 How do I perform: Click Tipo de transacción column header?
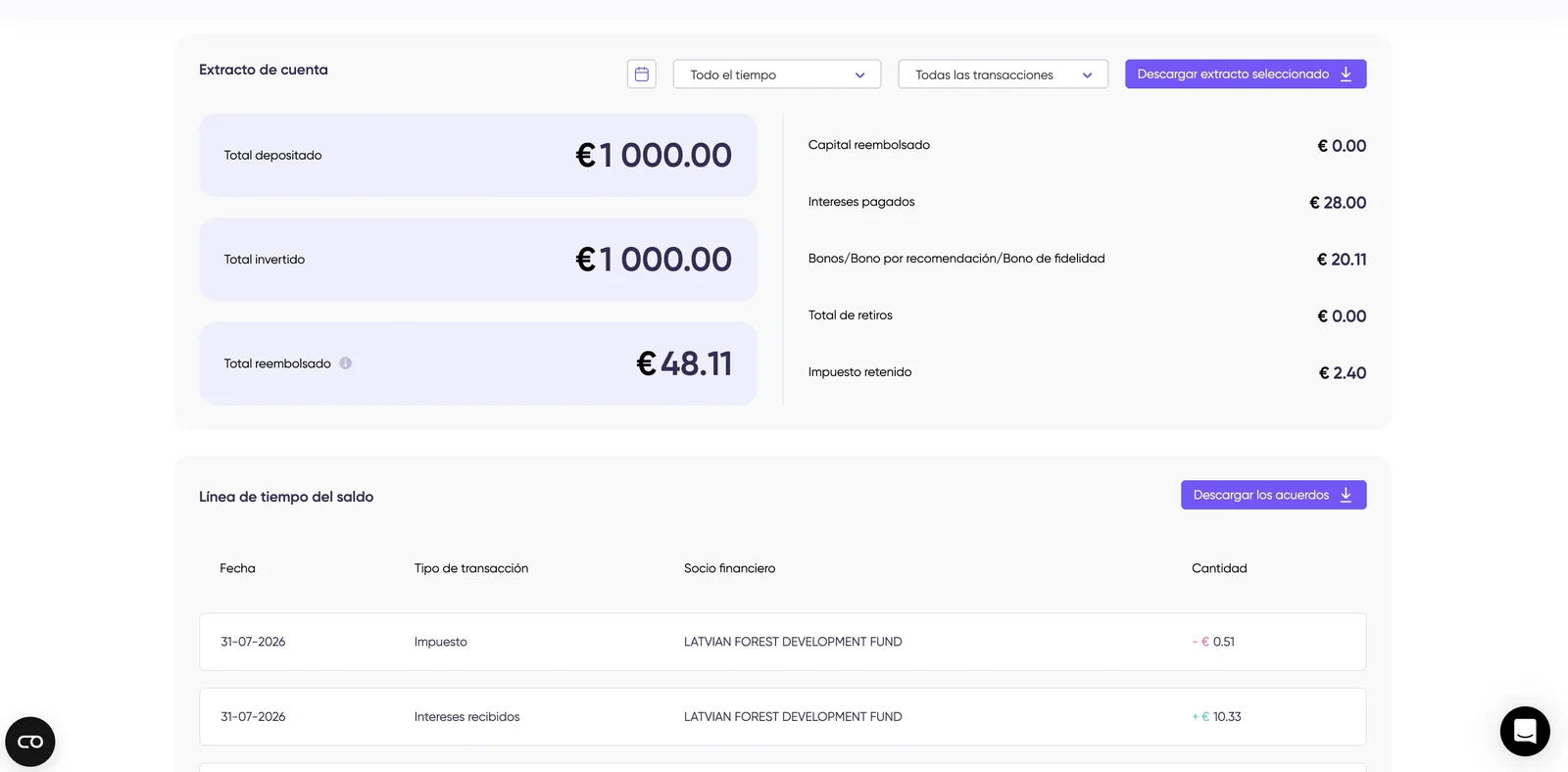point(471,568)
